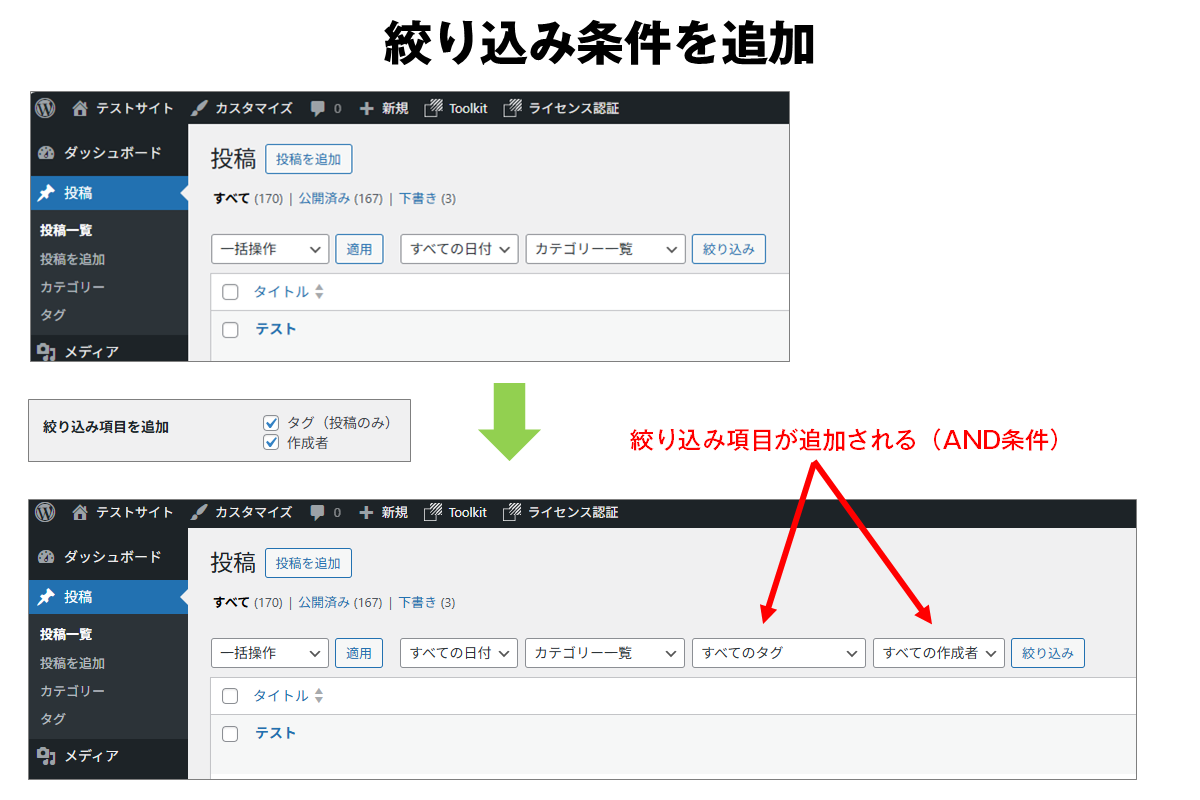Click Toolkit icon in top admin bar
The width and height of the screenshot is (1200, 800).
[x=433, y=108]
